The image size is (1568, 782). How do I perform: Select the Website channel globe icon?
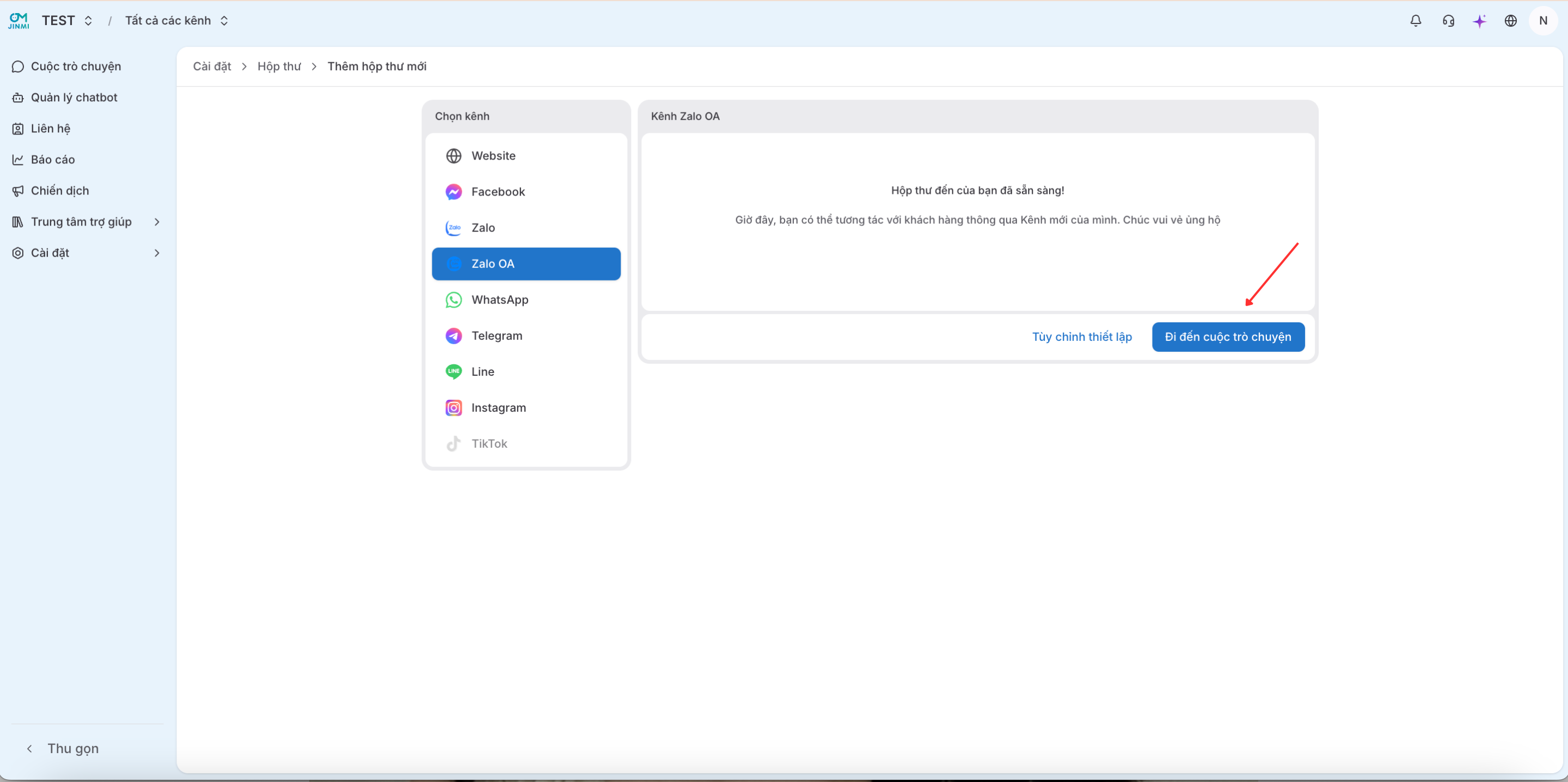tap(454, 156)
